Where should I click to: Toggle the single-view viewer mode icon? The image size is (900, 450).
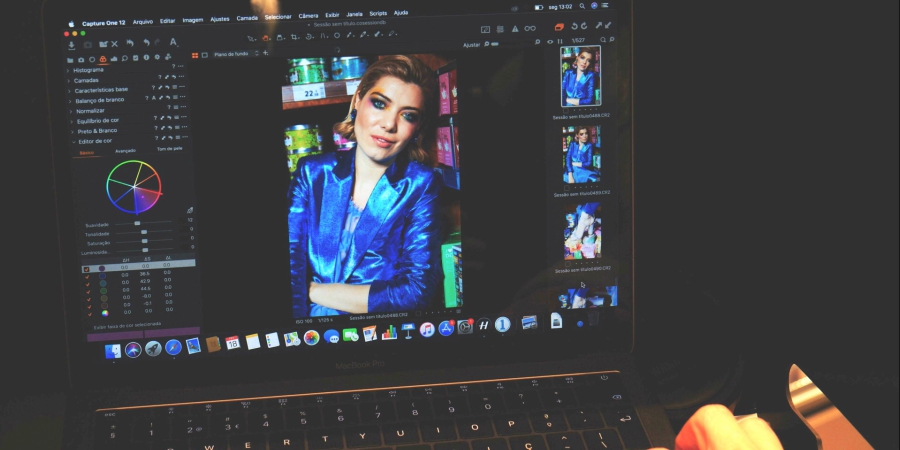tap(204, 55)
